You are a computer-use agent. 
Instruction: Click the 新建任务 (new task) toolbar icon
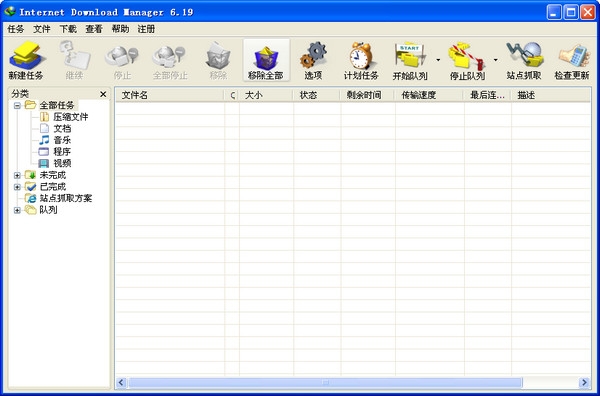point(26,60)
